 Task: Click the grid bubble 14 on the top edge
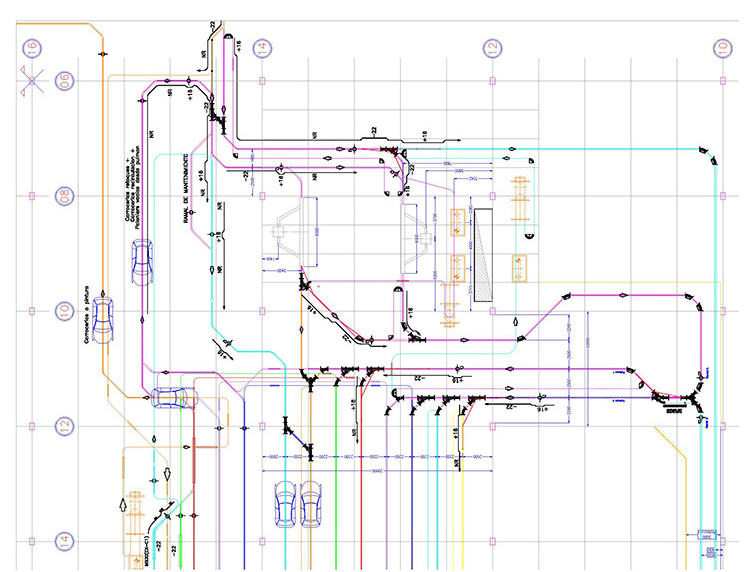click(x=261, y=47)
